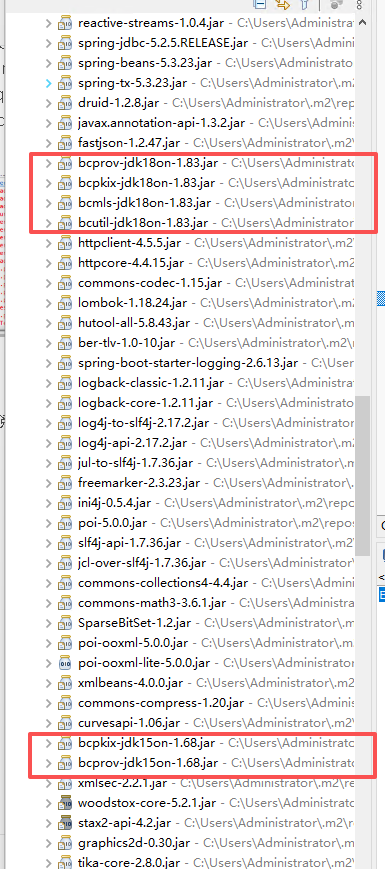Click the vertical scrollbar thumb
385x869 pixels.
click(x=363, y=476)
